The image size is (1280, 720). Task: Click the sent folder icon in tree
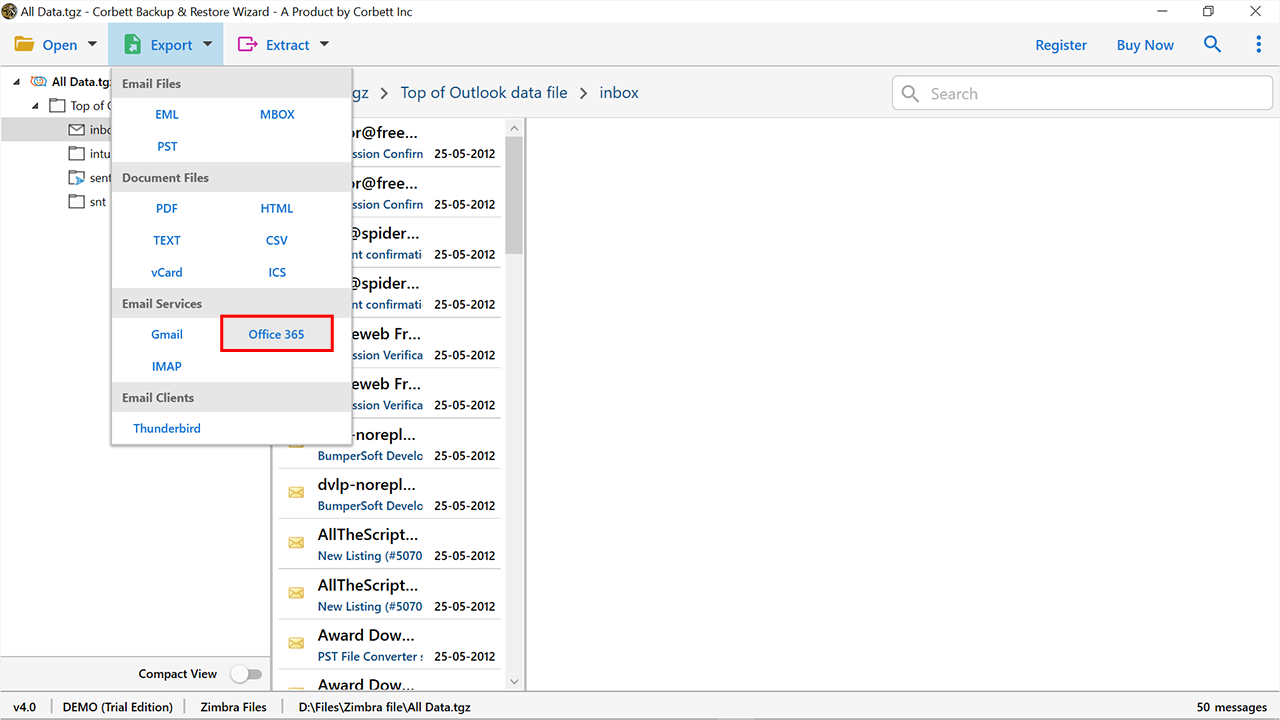[77, 178]
